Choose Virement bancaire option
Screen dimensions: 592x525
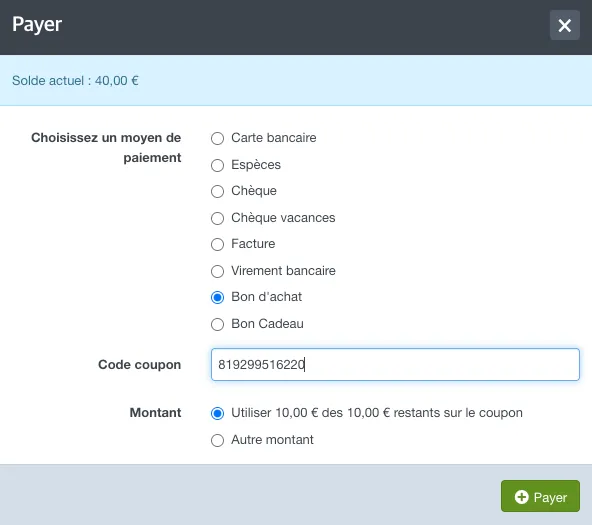pos(217,271)
